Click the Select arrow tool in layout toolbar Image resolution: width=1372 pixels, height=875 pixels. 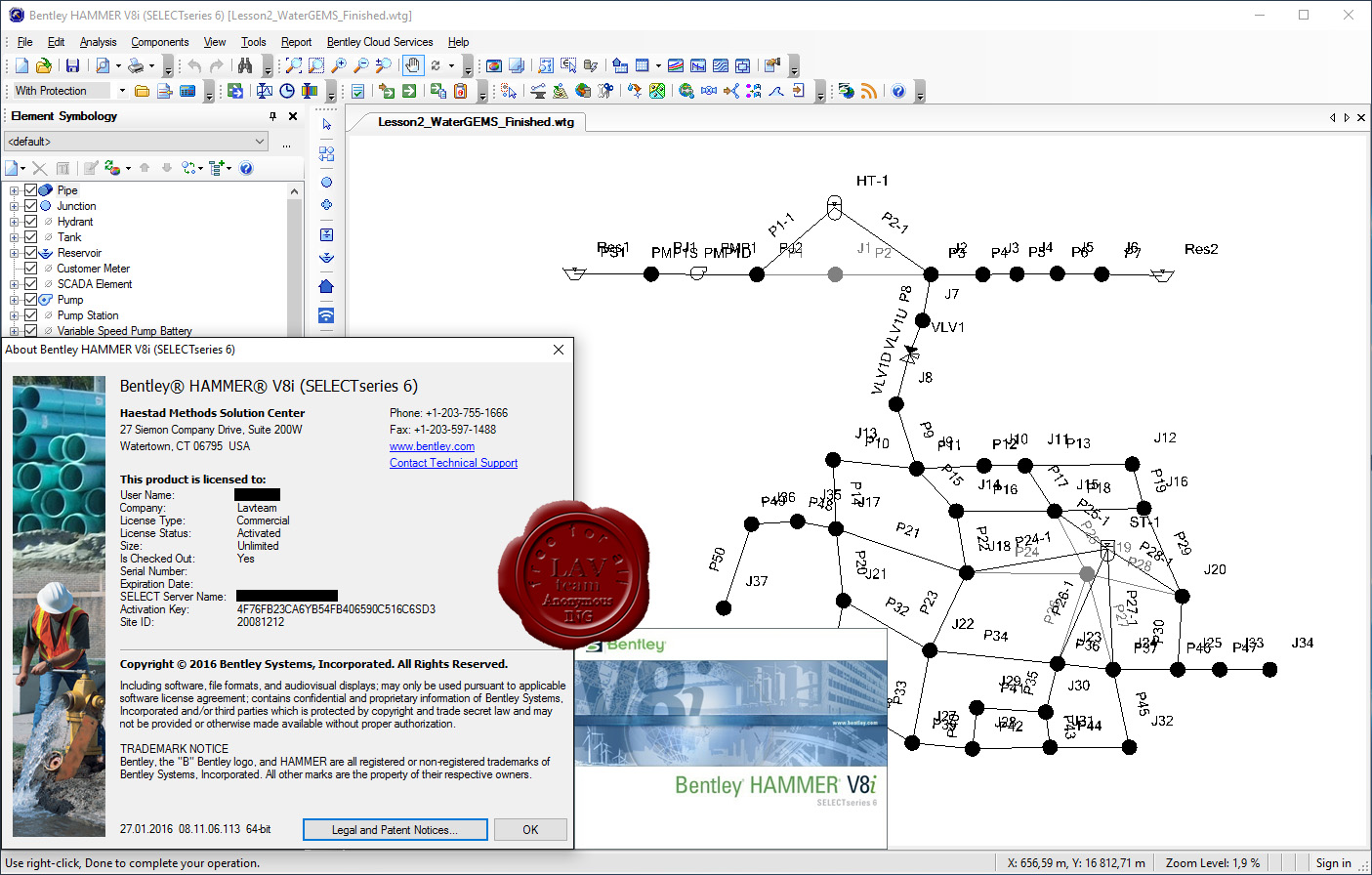point(326,125)
